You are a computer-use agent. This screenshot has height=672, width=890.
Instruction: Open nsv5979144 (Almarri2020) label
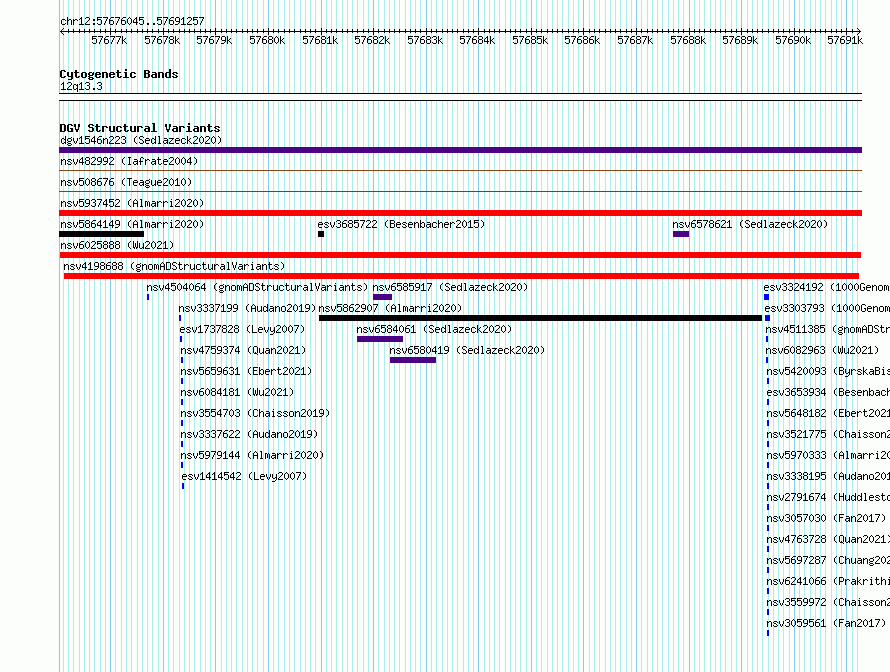(x=252, y=455)
